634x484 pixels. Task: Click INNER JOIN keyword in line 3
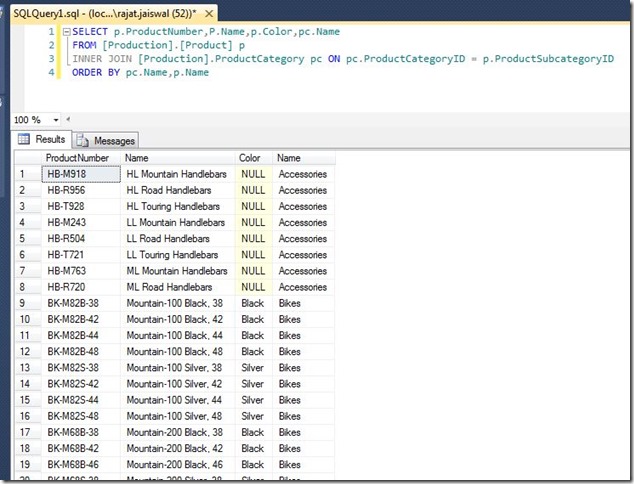click(x=102, y=59)
